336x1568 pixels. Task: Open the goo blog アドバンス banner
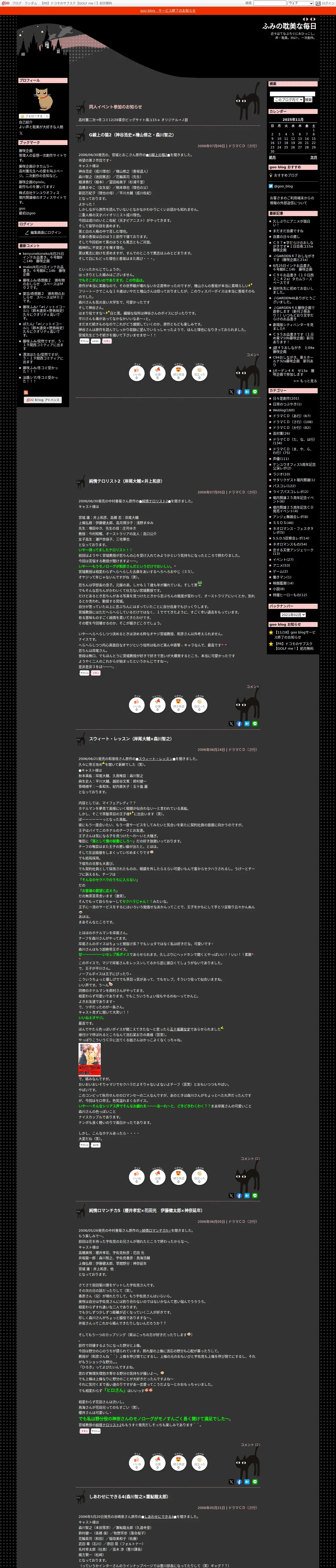42,400
